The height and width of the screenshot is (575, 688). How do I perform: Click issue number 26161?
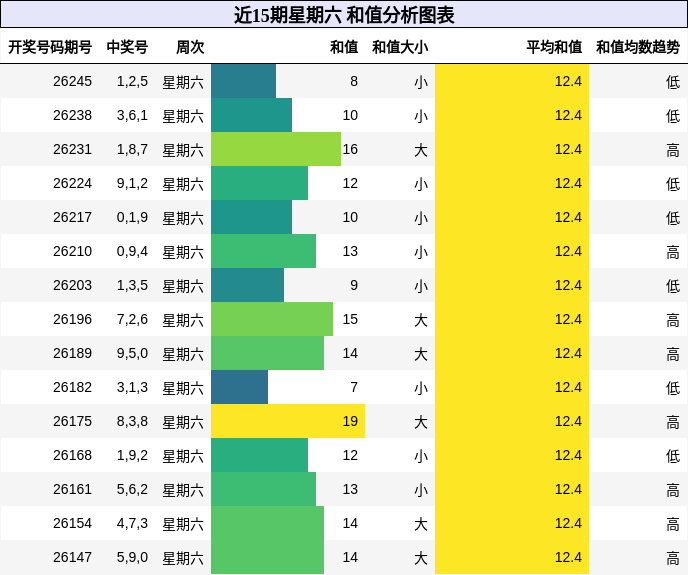[x=72, y=489]
